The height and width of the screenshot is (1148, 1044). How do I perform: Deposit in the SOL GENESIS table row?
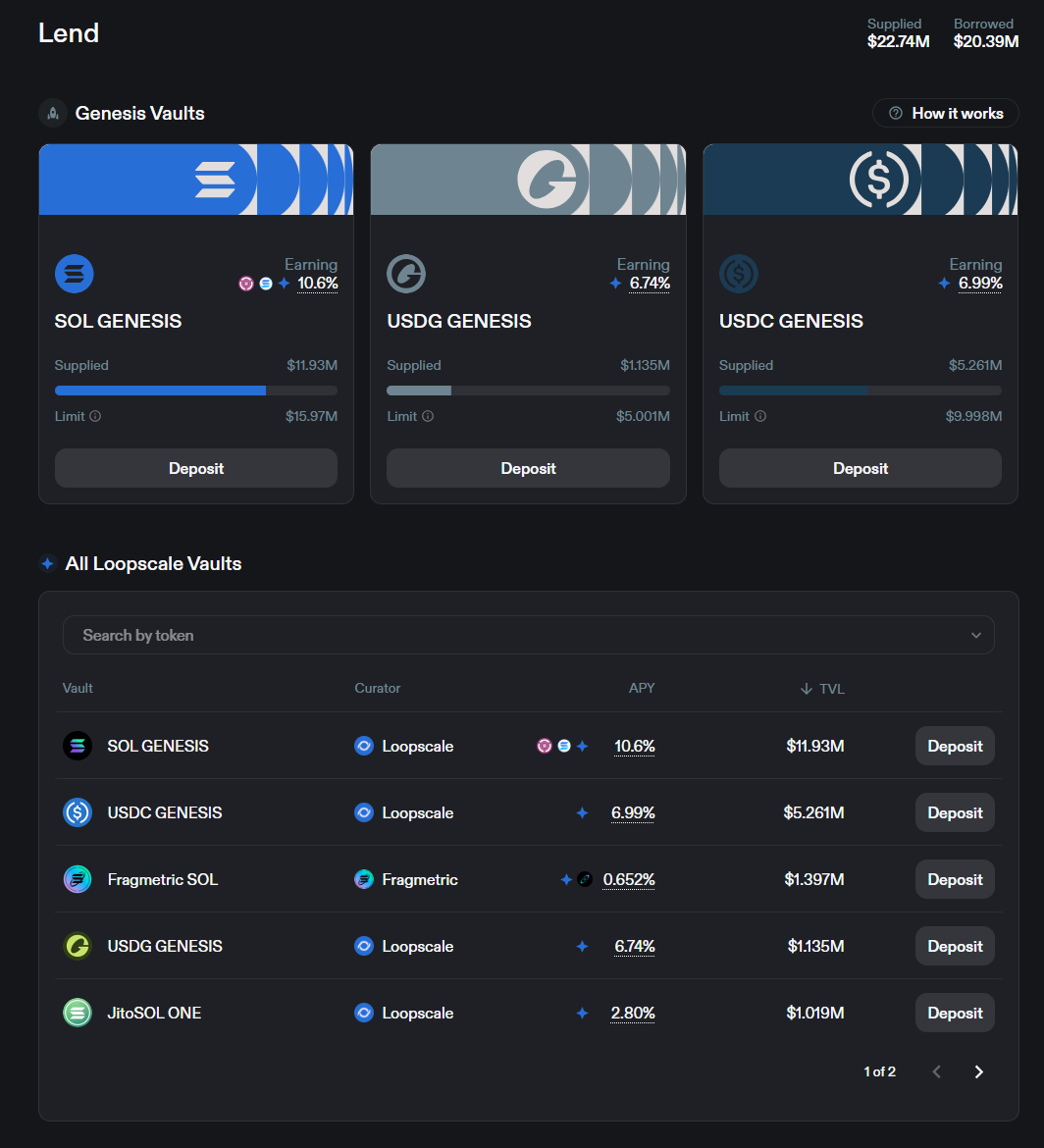pyautogui.click(x=955, y=746)
